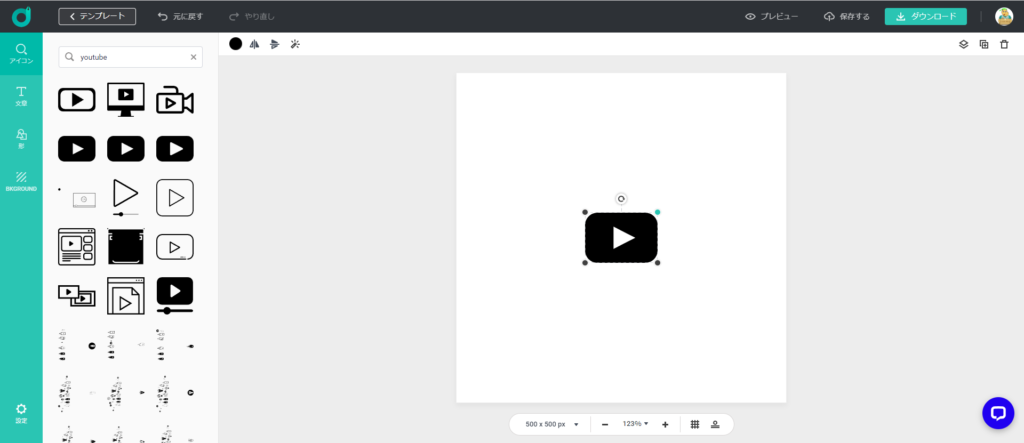The image size is (1024, 443).
Task: Select the browser window document play icon
Action: pos(126,296)
